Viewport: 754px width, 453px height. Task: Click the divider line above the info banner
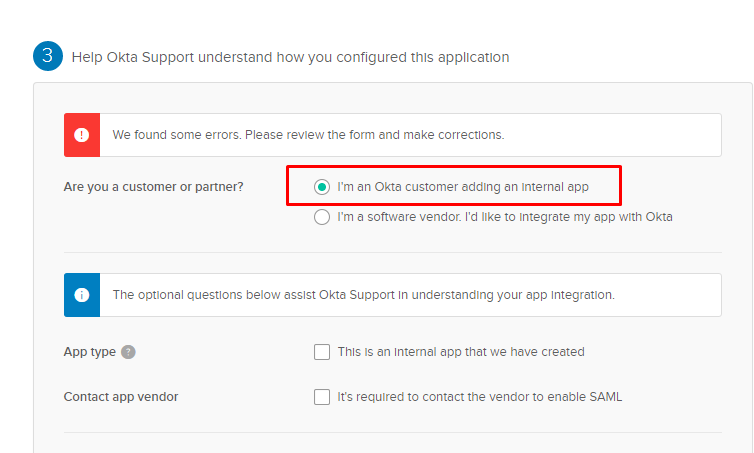[392, 253]
